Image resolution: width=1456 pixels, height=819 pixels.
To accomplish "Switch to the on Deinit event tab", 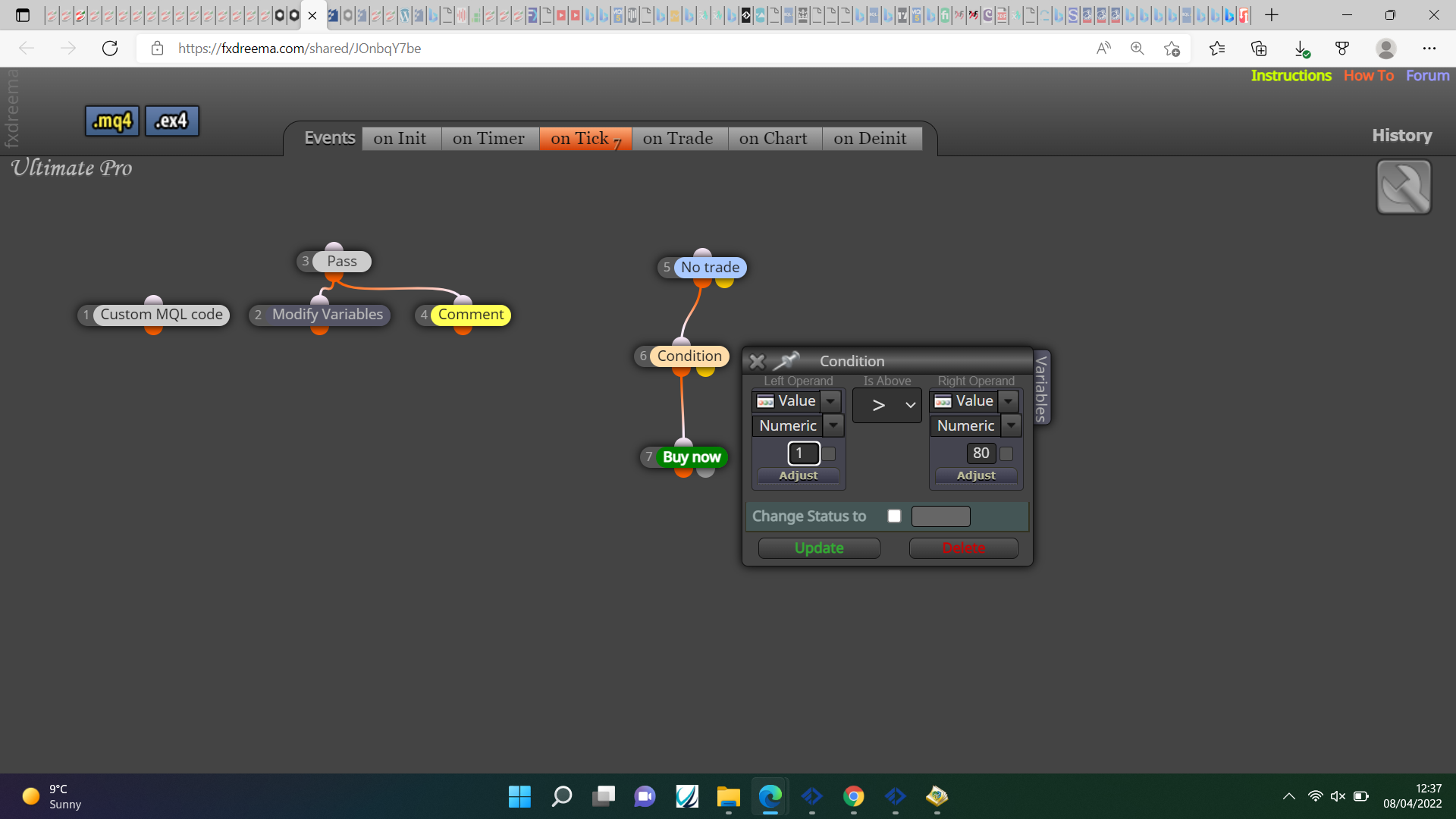I will [x=871, y=139].
